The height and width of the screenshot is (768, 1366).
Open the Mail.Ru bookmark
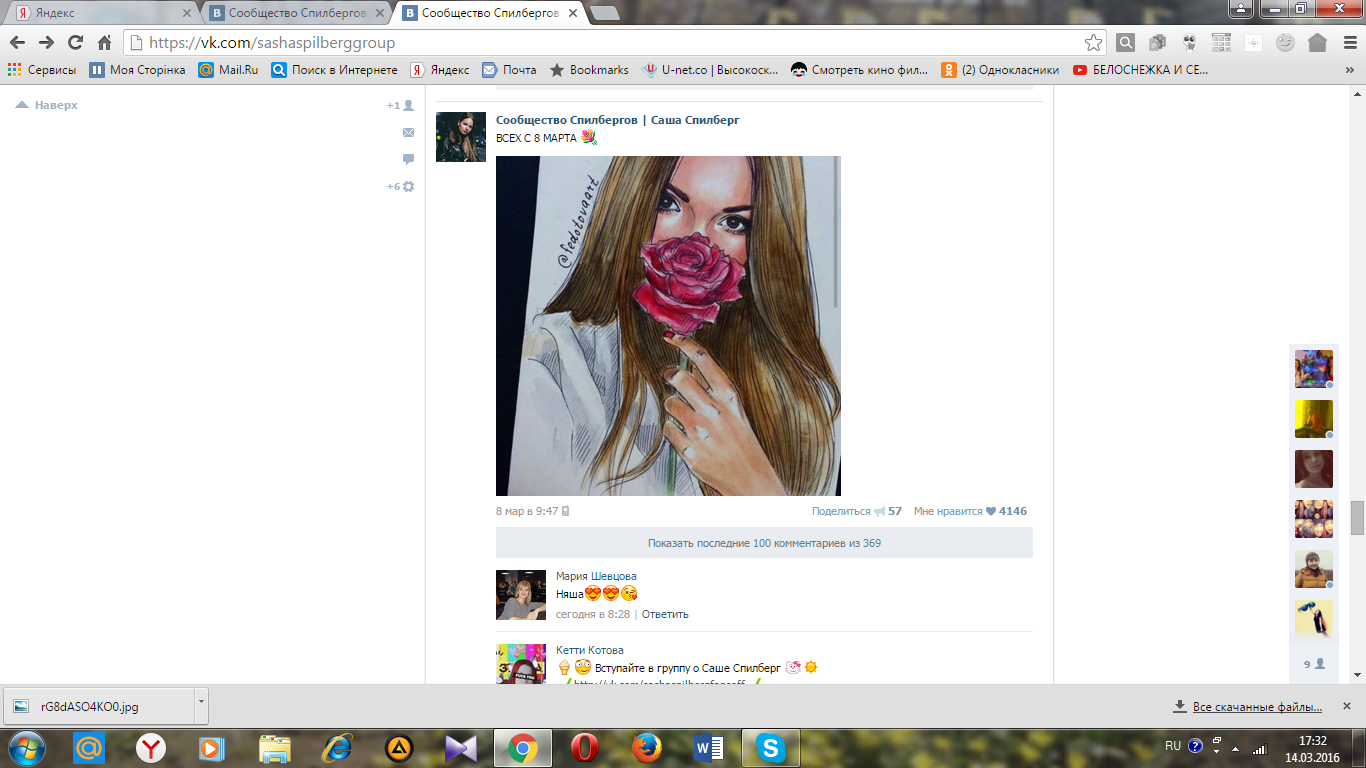(228, 70)
